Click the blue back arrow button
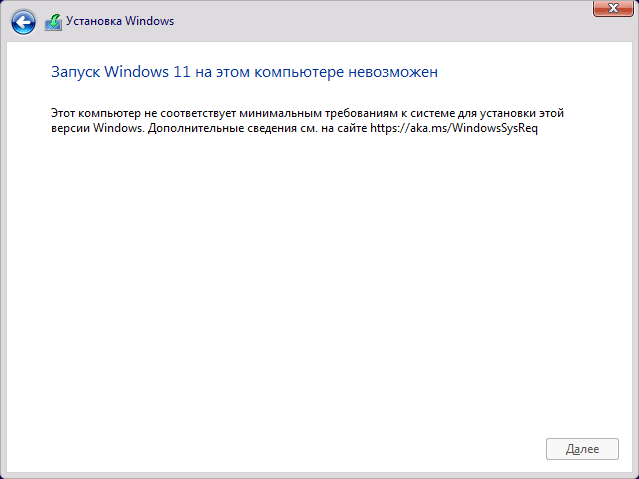 tap(23, 21)
